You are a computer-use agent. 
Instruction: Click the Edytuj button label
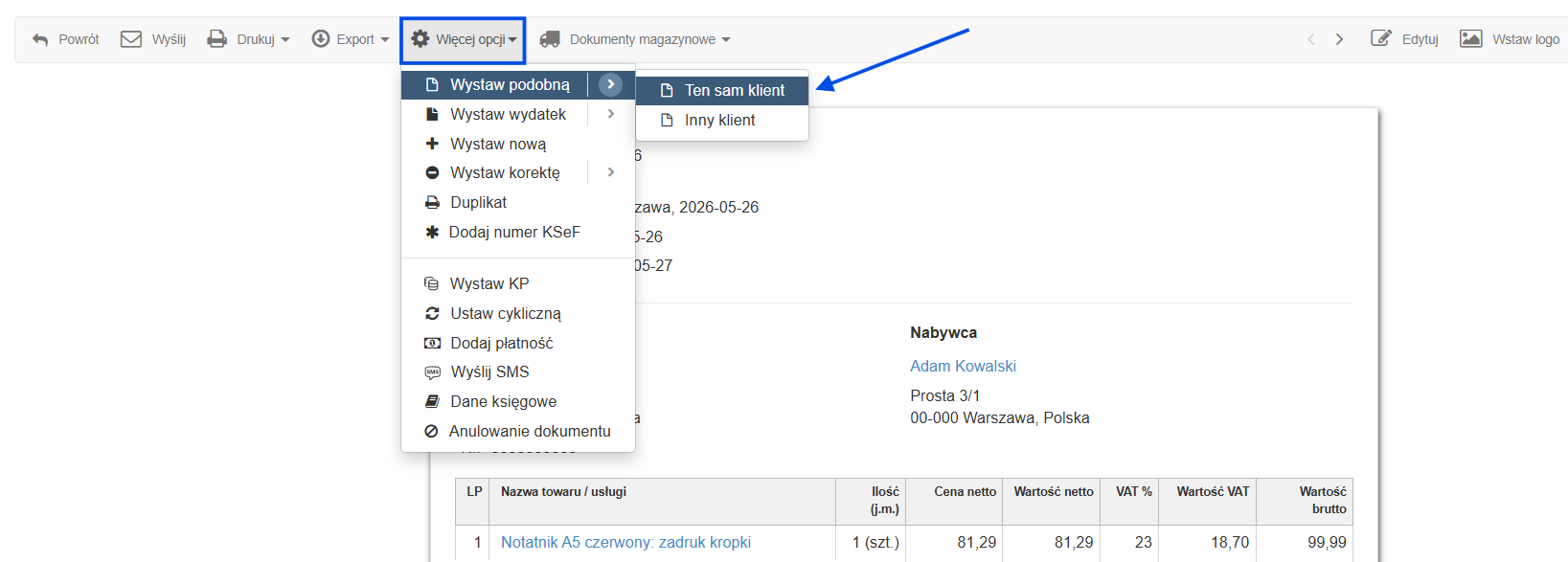[x=1420, y=39]
